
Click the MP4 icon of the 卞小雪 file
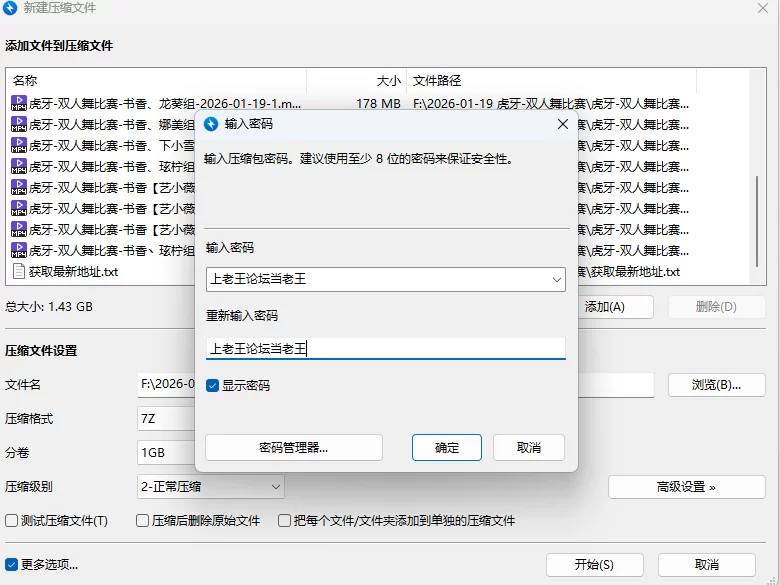click(x=19, y=145)
